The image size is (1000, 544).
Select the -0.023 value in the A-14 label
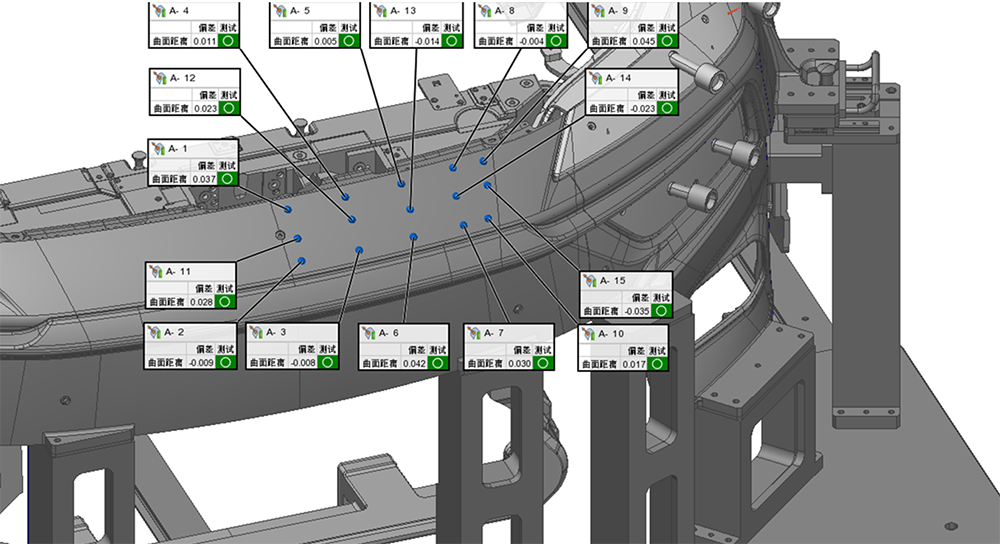[x=640, y=108]
